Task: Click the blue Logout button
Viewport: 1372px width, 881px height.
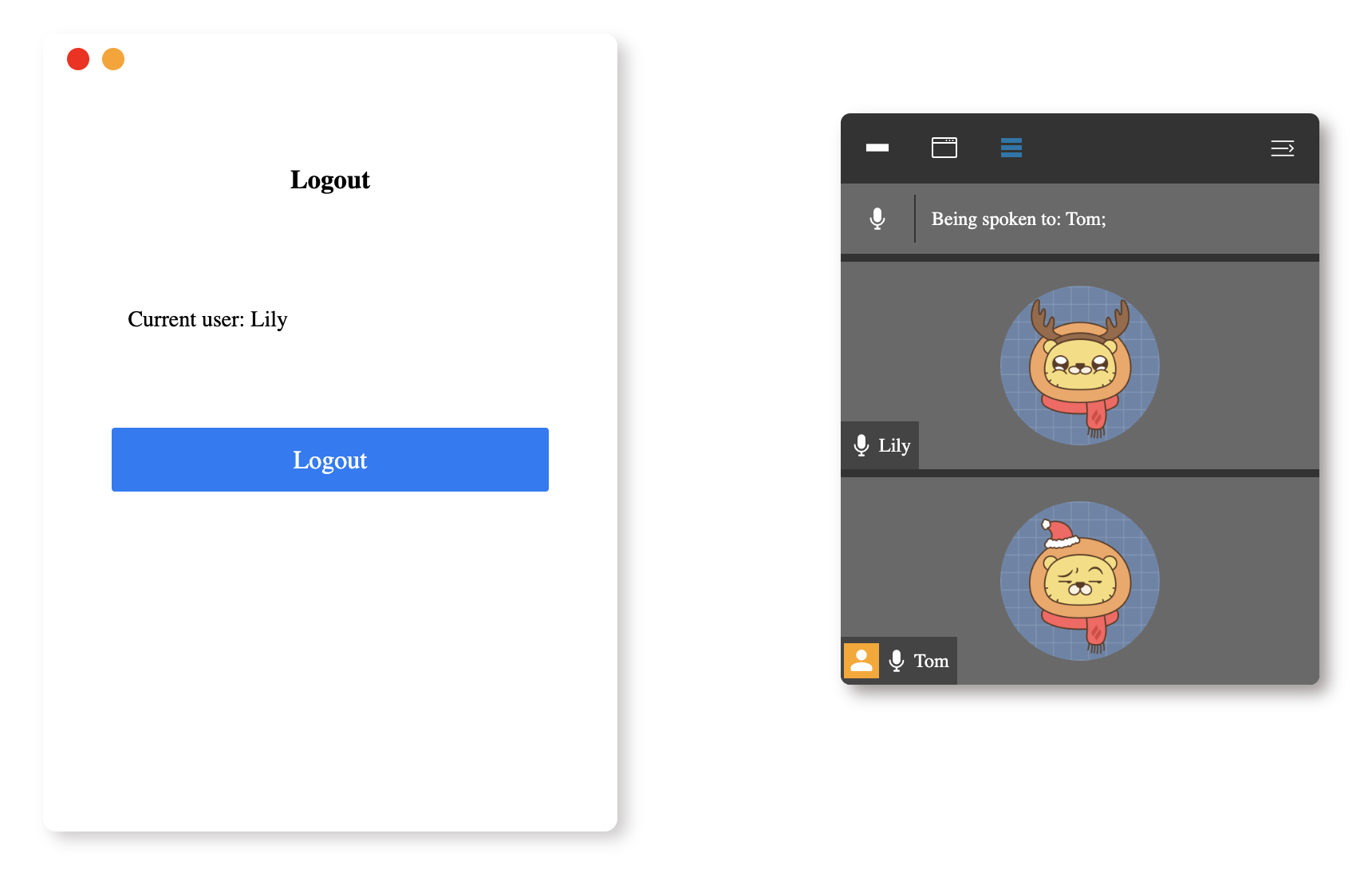Action: tap(330, 460)
